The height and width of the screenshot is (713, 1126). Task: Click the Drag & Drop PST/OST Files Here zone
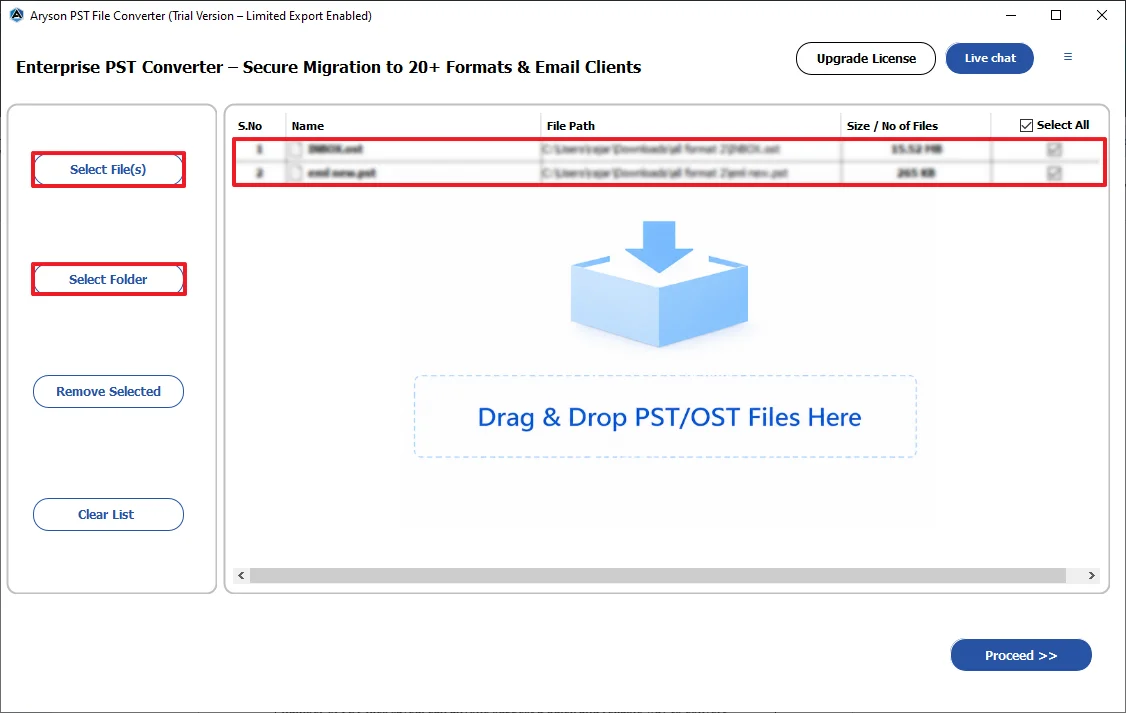(x=666, y=416)
